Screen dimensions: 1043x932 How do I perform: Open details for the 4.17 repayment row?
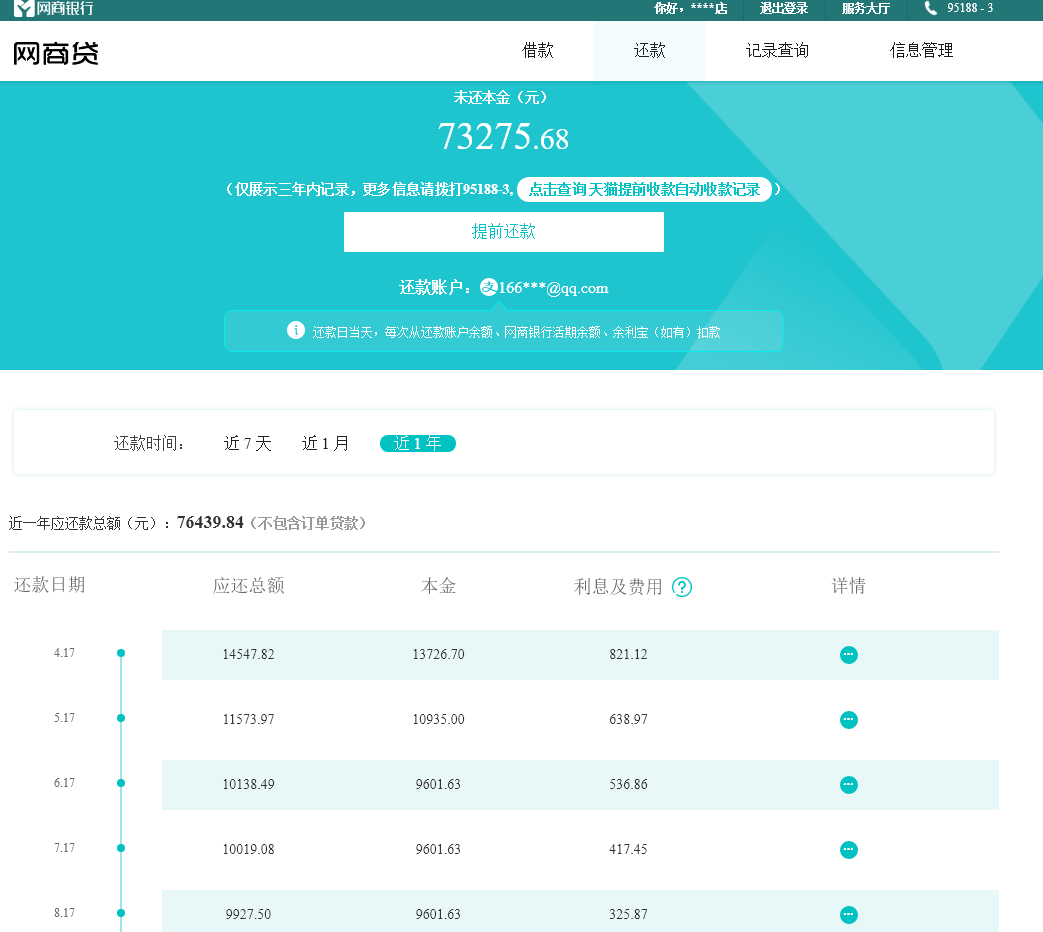pos(849,655)
